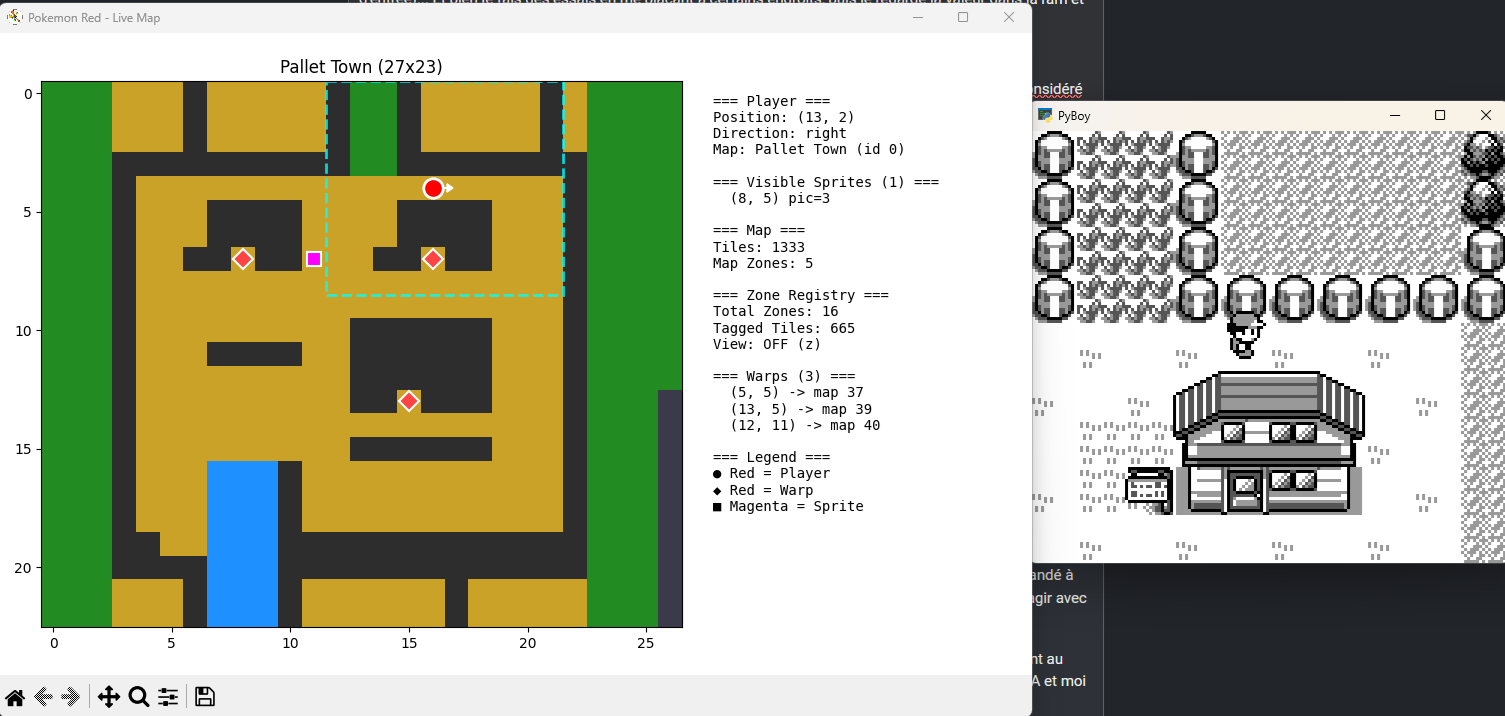Maximize the PyBoy window
This screenshot has width=1505, height=716.
click(x=1440, y=115)
